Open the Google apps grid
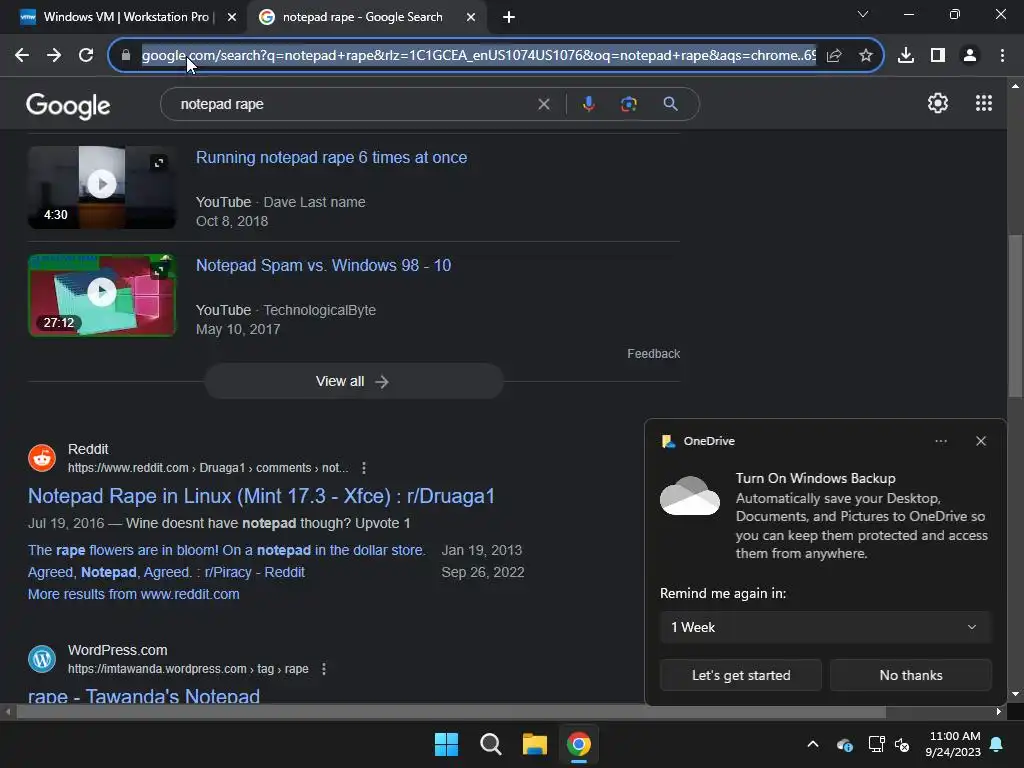1024x768 pixels. pyautogui.click(x=984, y=103)
